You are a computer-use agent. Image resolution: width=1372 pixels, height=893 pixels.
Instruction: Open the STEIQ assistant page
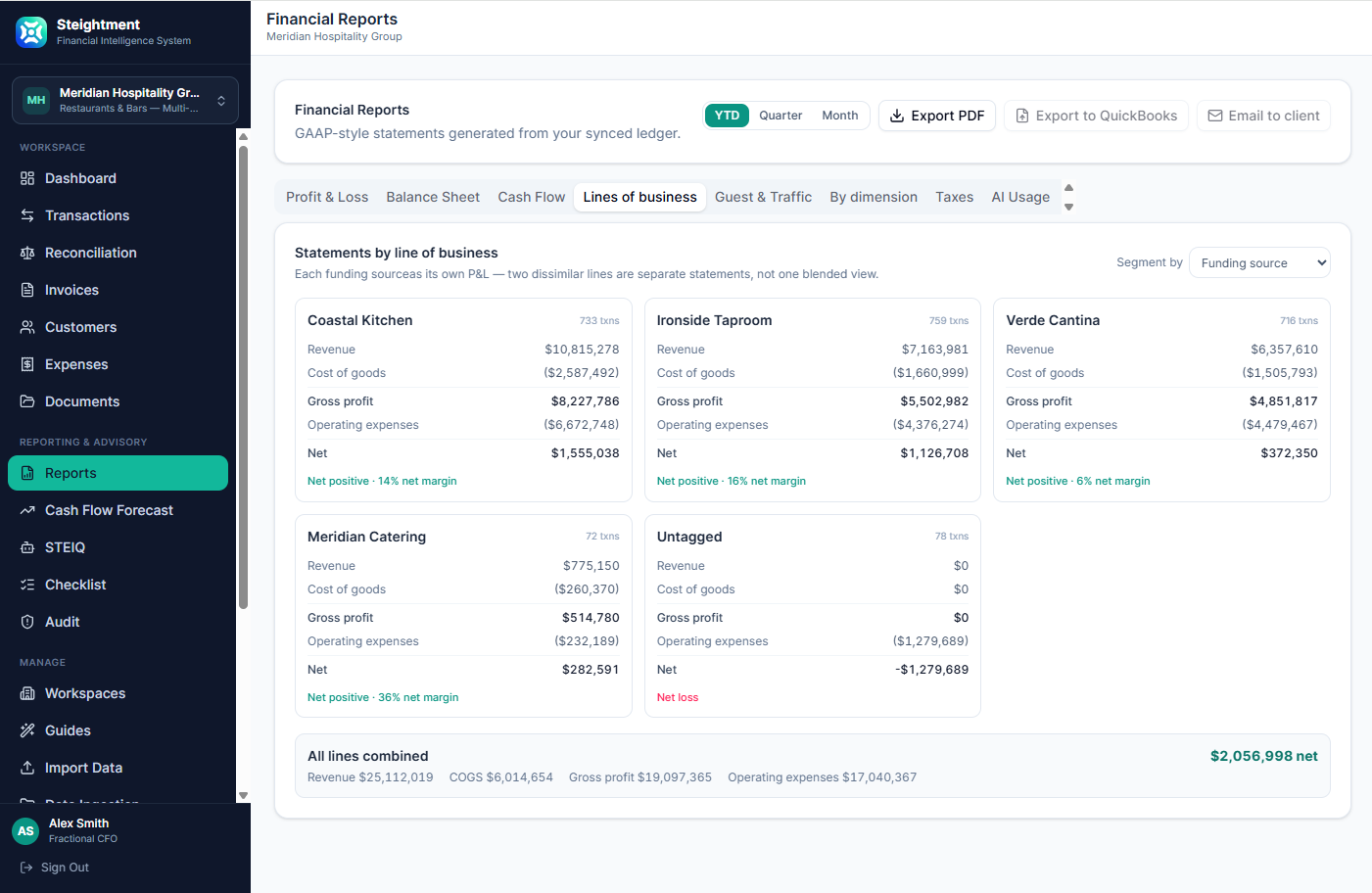pos(118,547)
